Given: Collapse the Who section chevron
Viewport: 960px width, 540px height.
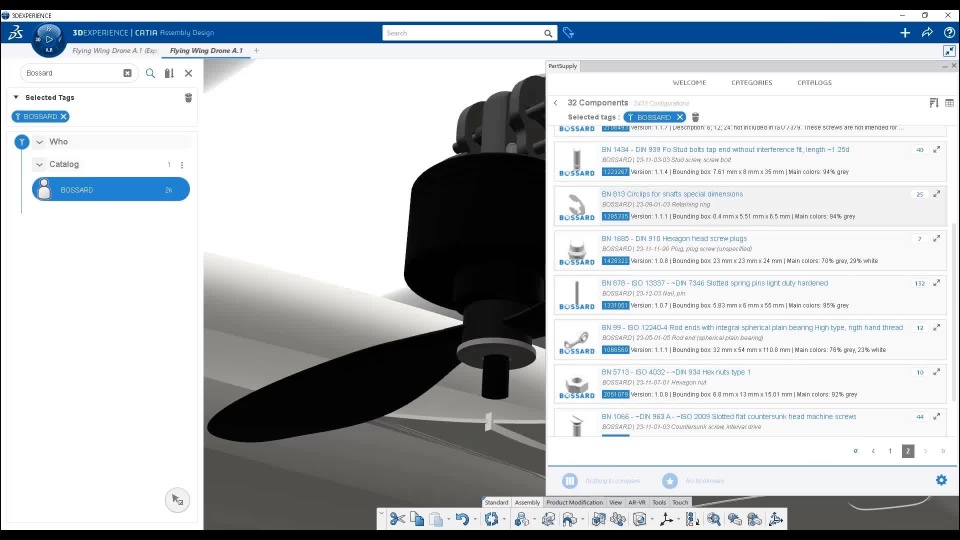Looking at the screenshot, I should [40, 142].
